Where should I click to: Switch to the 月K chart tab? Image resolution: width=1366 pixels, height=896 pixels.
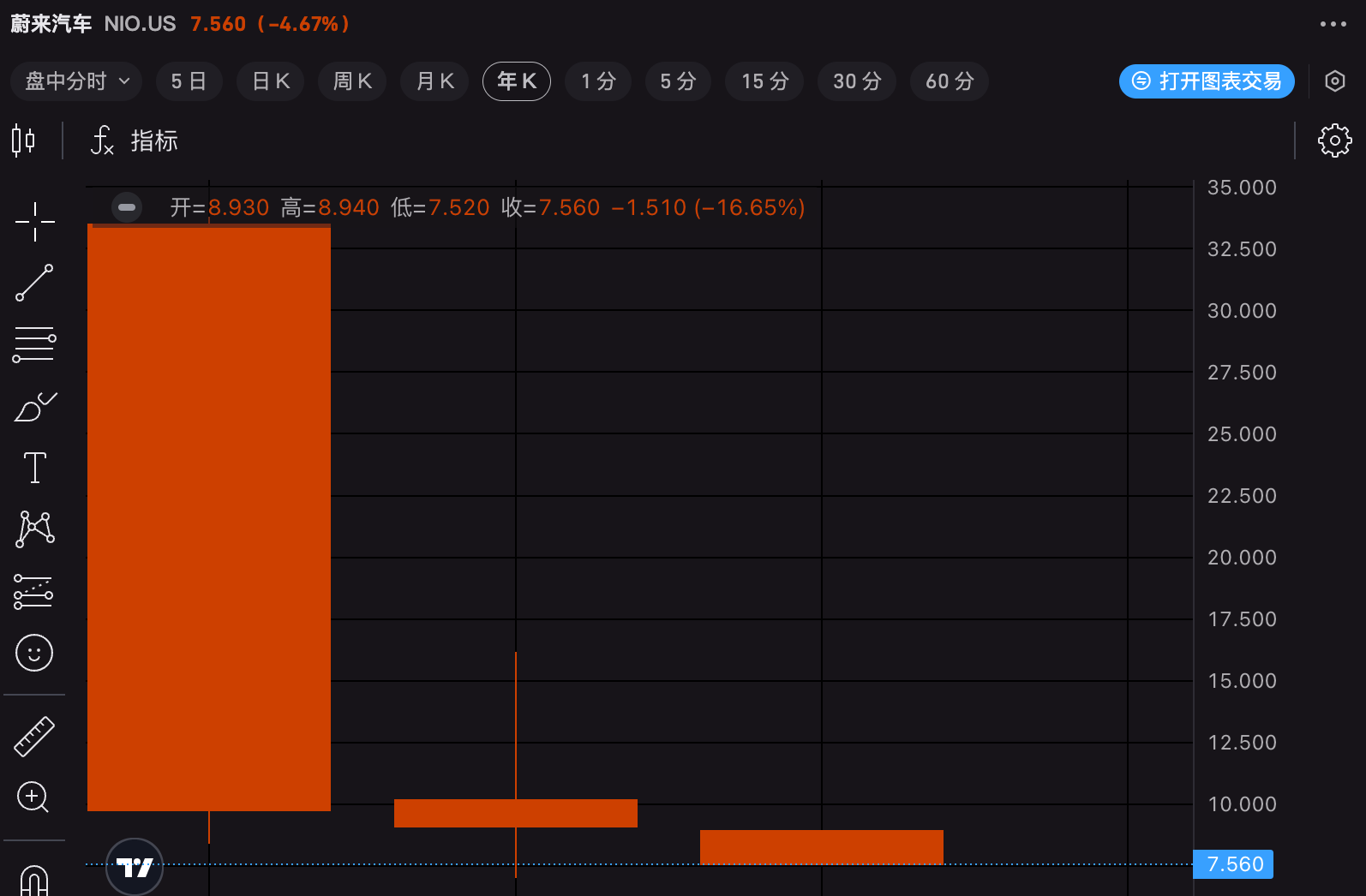(434, 81)
